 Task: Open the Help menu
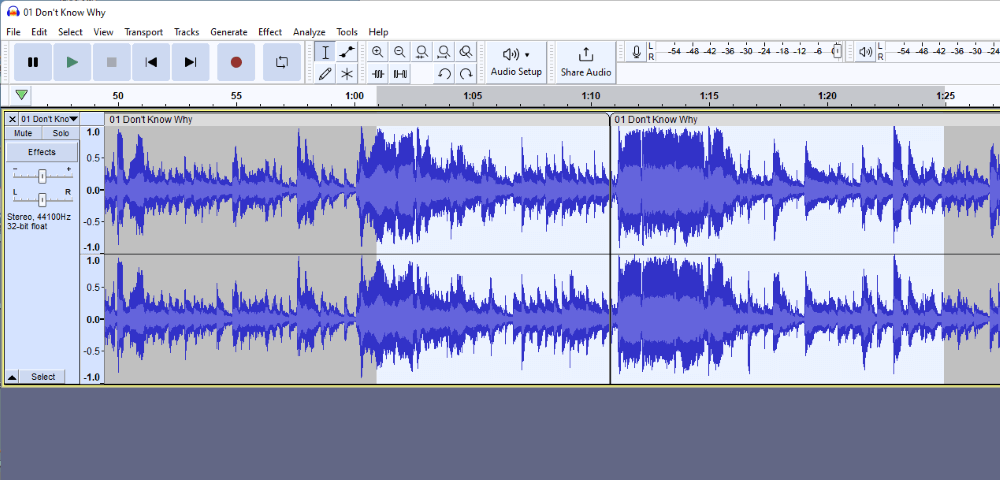coord(378,32)
